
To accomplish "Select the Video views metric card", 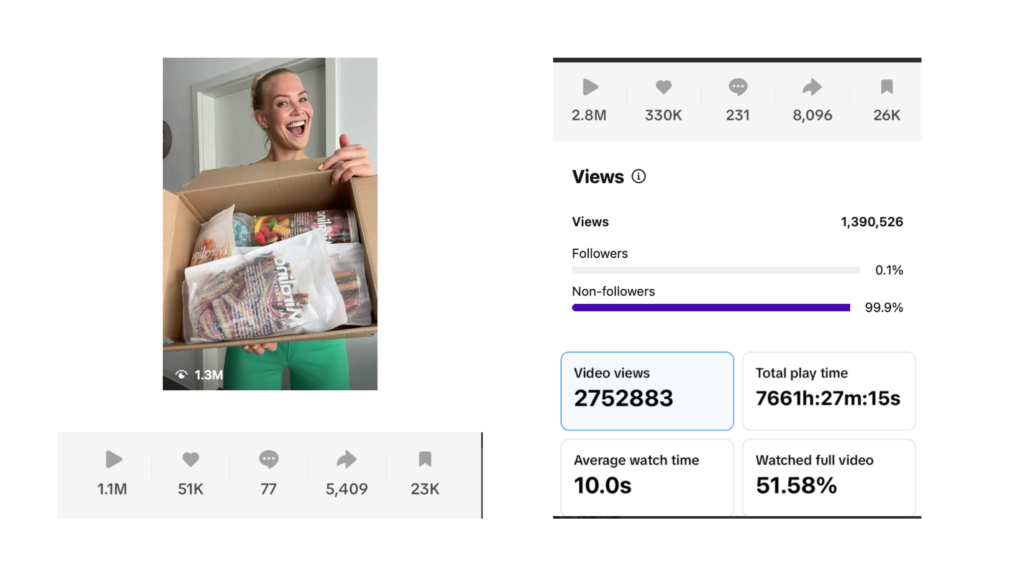I will pyautogui.click(x=647, y=391).
